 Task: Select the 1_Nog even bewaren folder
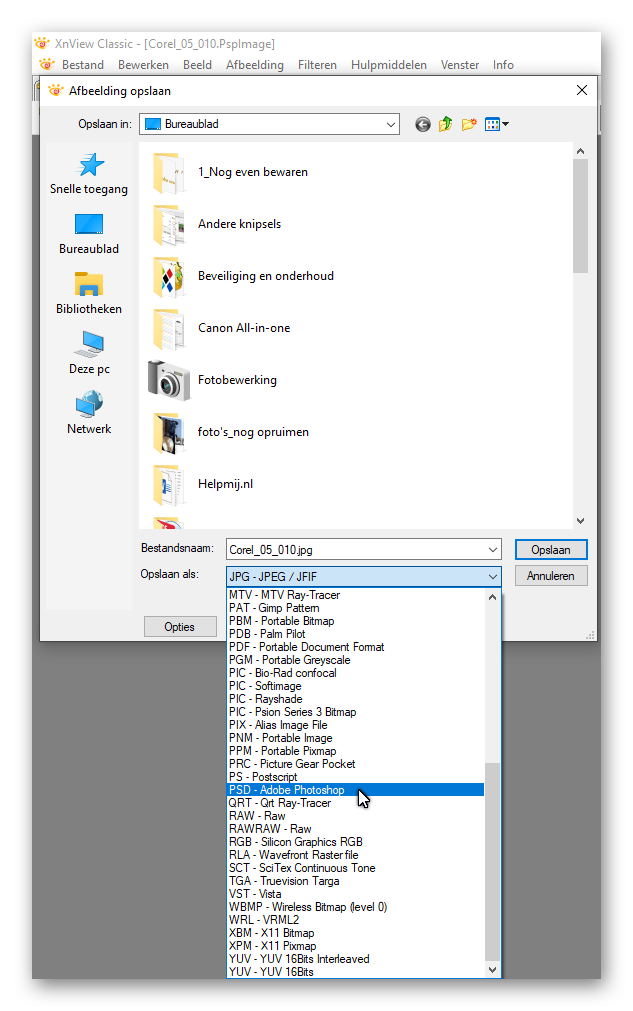[230, 172]
